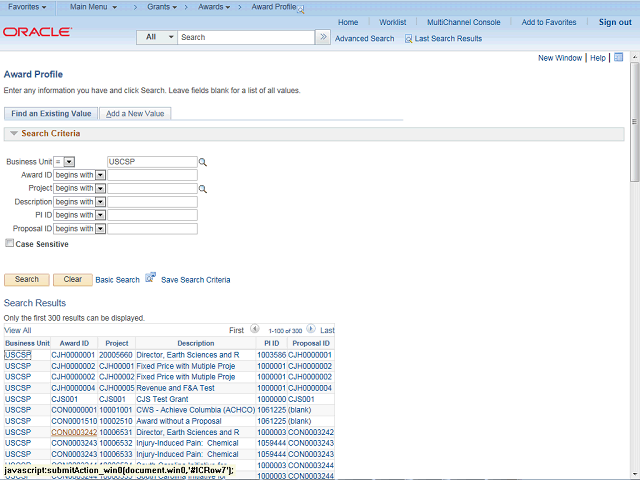This screenshot has width=640, height=480.
Task: Switch to Find an Existing Value tab
Action: tap(51, 113)
